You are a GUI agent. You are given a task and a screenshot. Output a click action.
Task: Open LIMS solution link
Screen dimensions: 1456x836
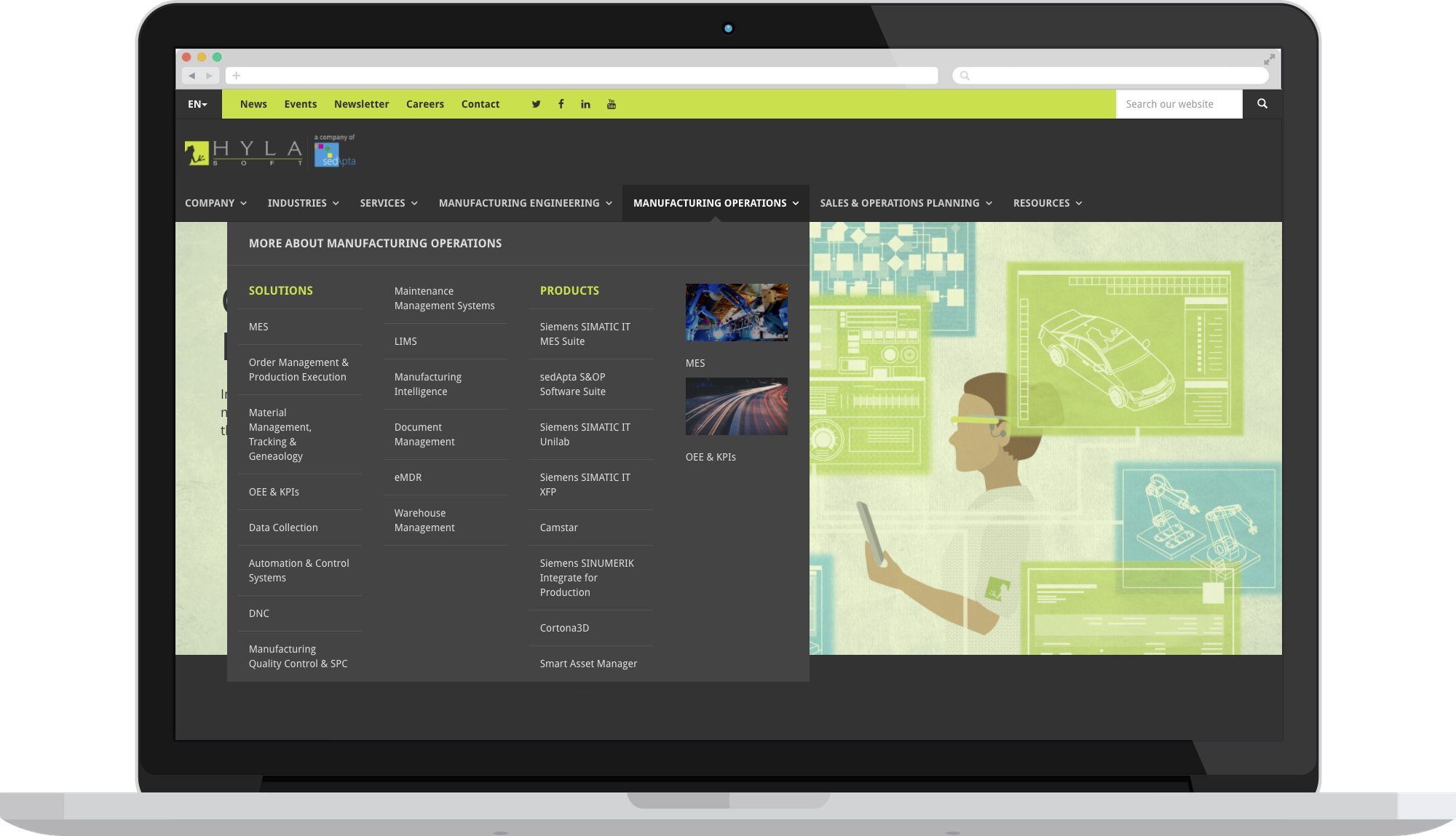405,341
